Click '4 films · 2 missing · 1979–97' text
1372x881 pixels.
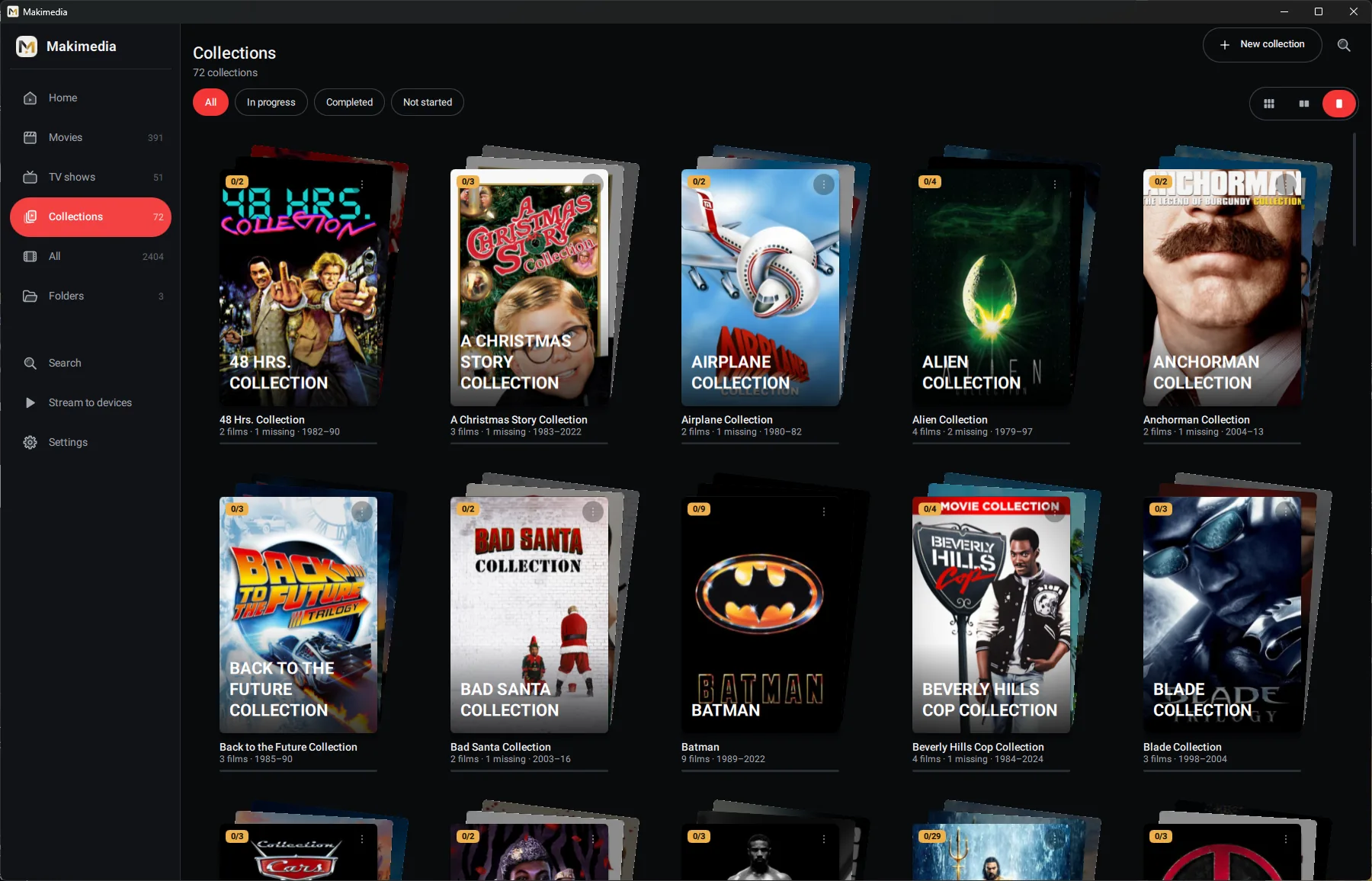(973, 432)
